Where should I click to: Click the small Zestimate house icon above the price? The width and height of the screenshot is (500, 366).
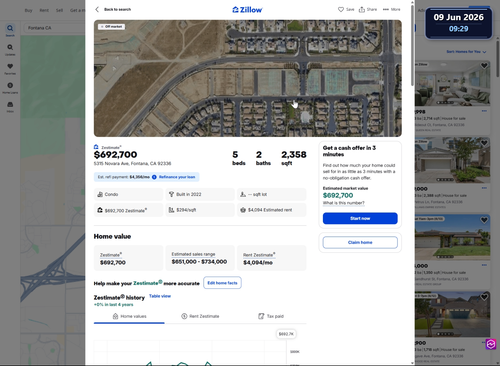point(96,147)
